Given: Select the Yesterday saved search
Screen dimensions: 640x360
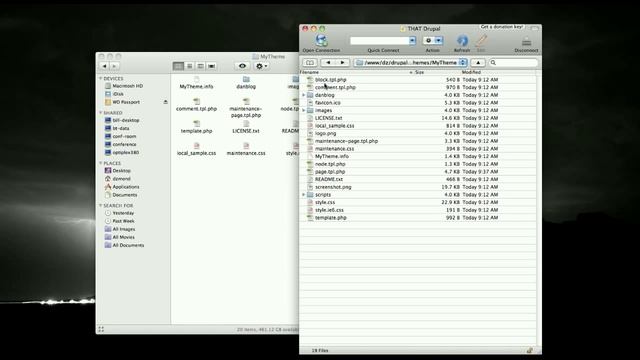Looking at the screenshot, I should tap(123, 213).
